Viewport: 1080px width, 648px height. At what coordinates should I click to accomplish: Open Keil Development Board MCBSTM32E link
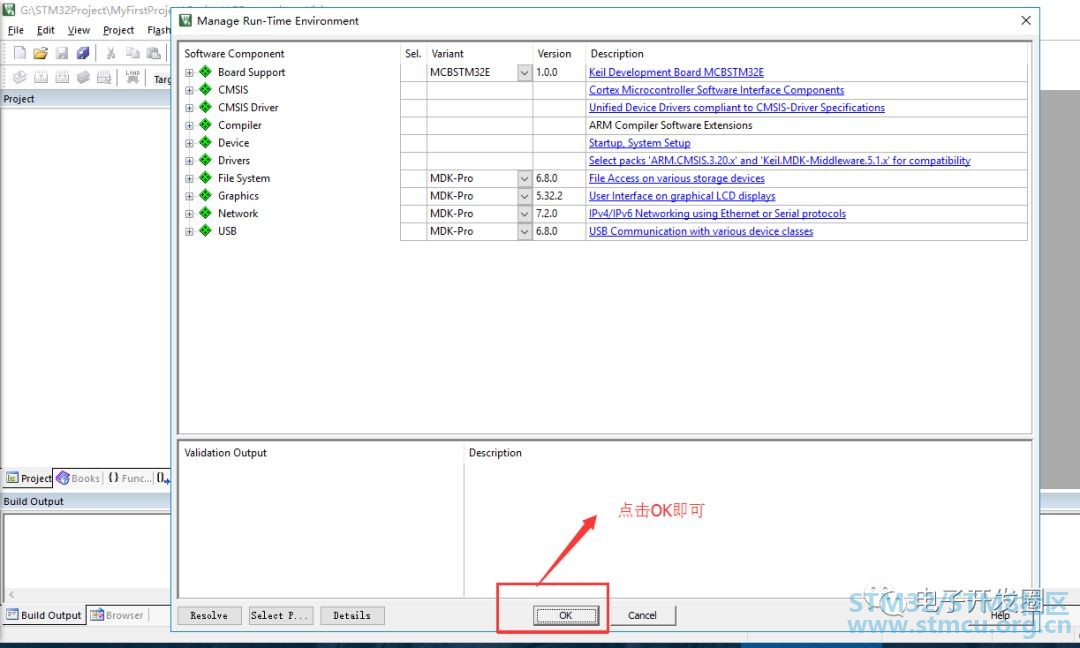click(x=676, y=72)
